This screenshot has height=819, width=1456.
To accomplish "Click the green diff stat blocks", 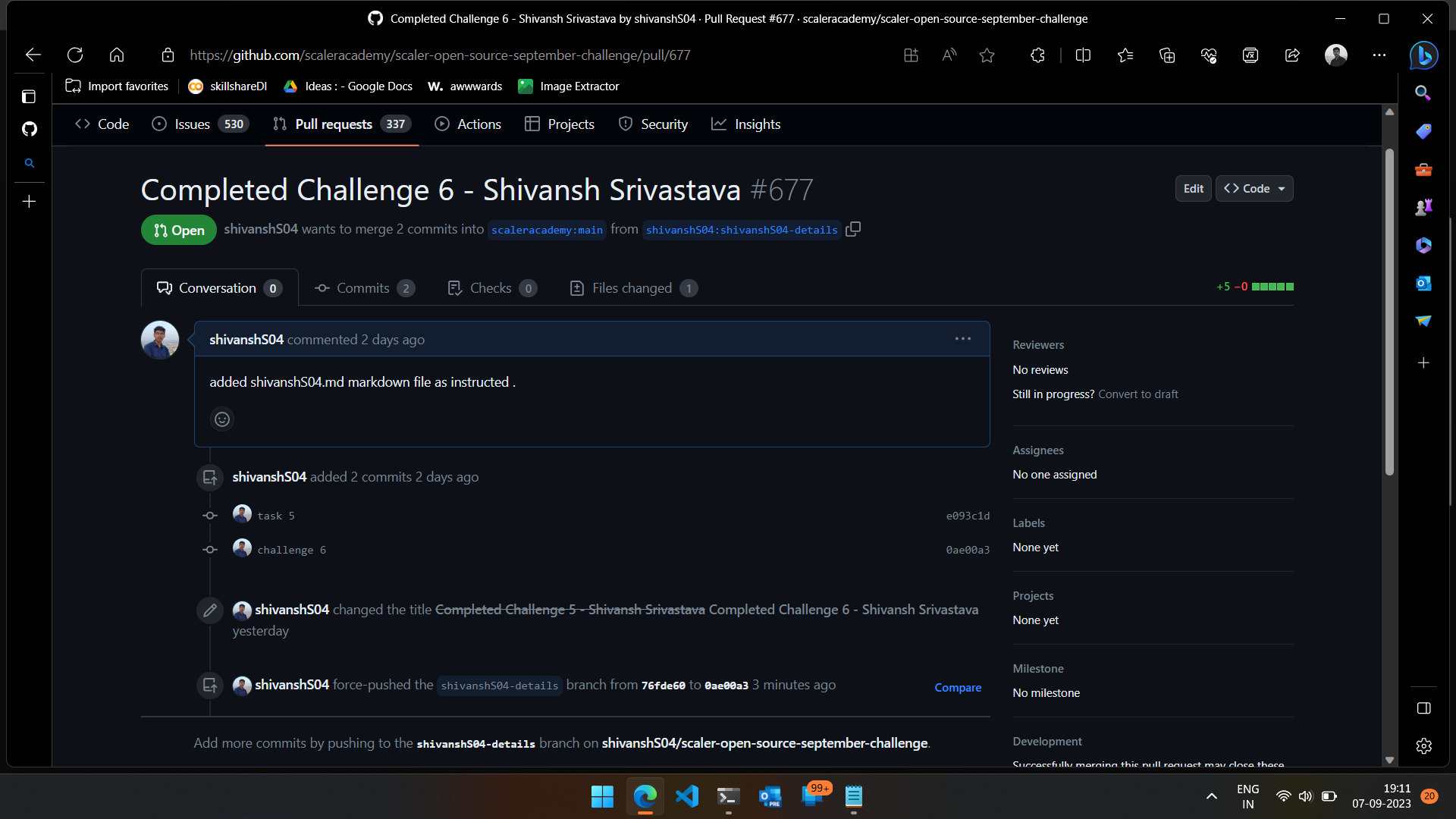I will click(x=1273, y=287).
